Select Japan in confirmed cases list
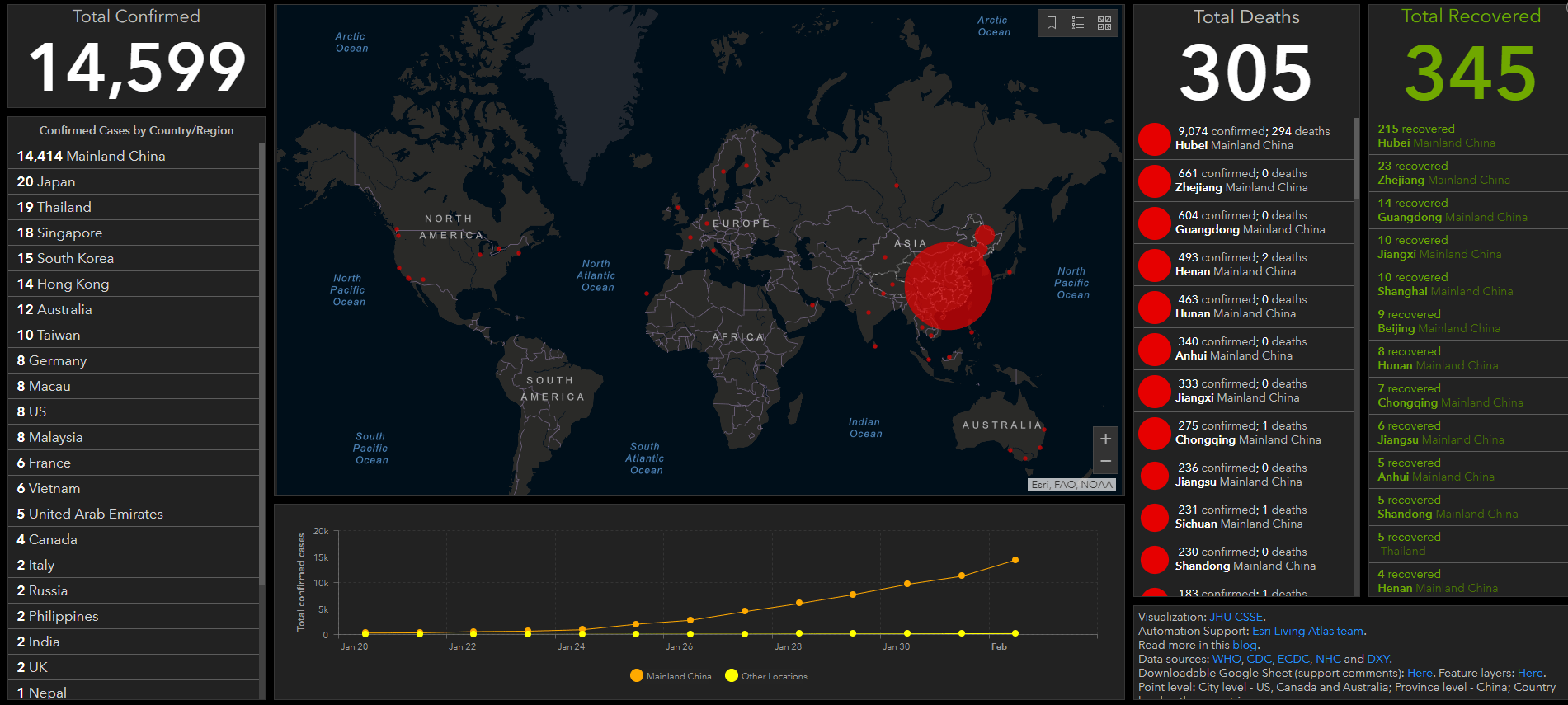 pyautogui.click(x=46, y=181)
